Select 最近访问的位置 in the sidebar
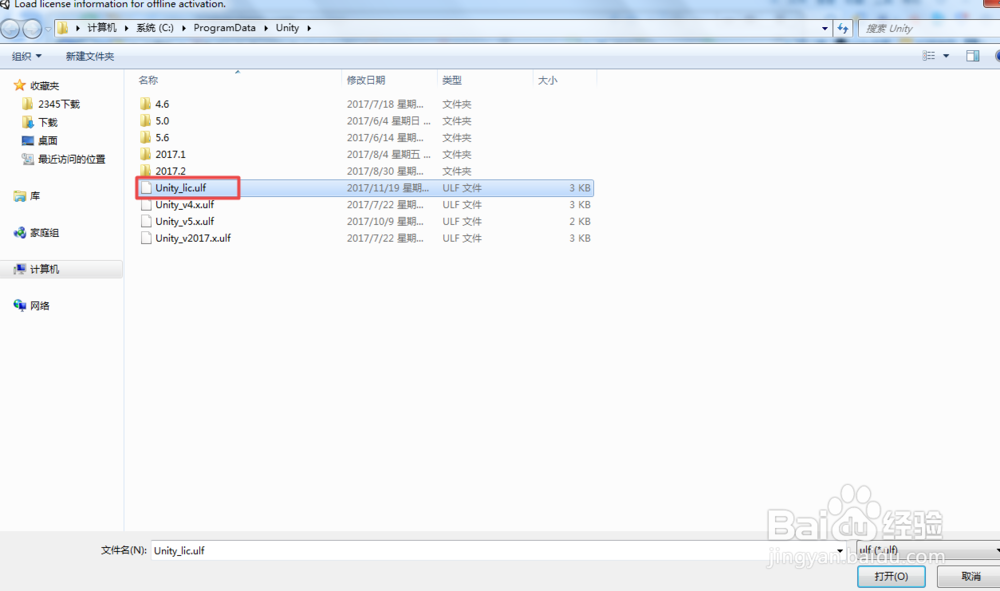The image size is (1000, 591). point(71,159)
